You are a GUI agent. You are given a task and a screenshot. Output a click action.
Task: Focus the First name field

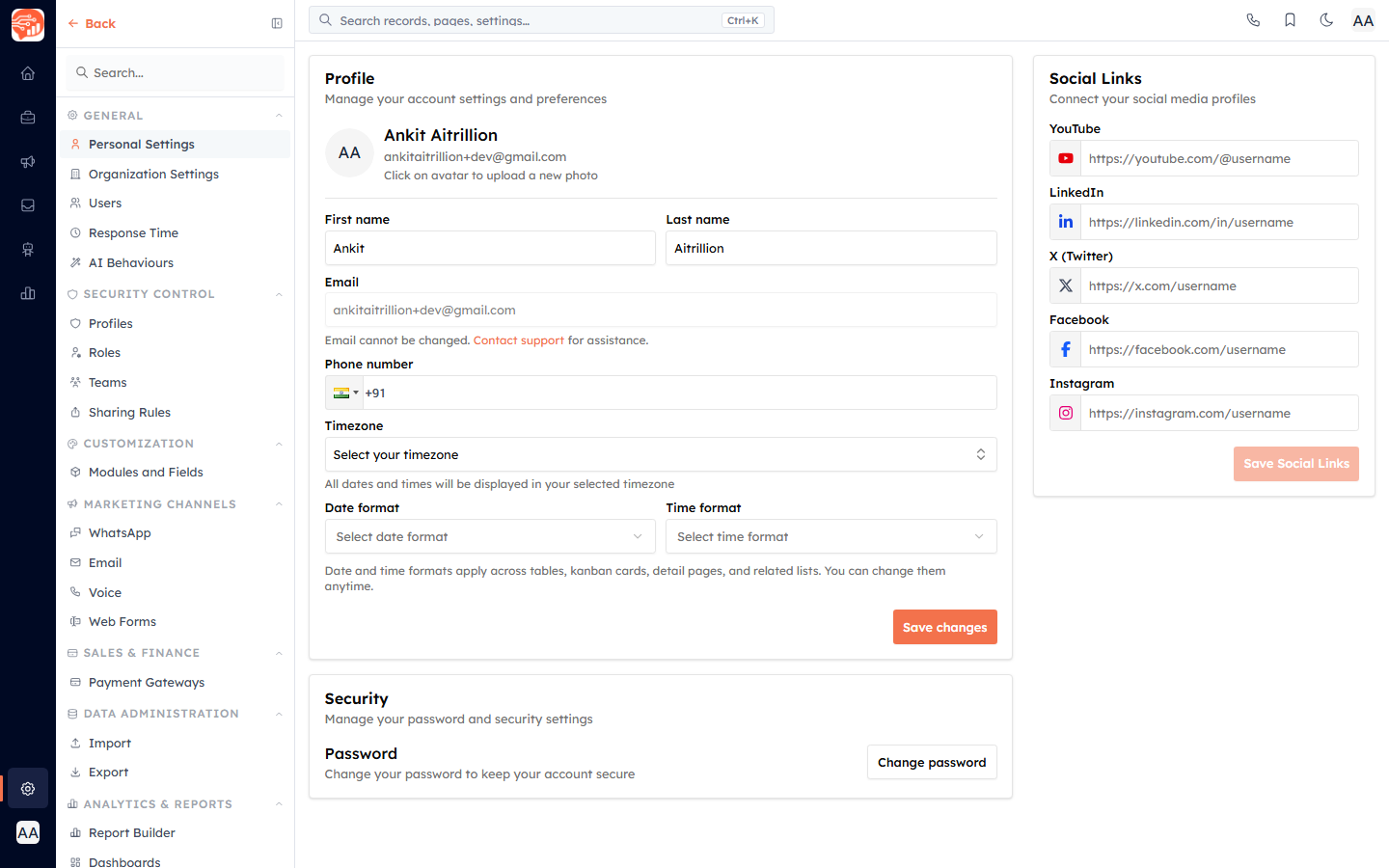click(490, 248)
